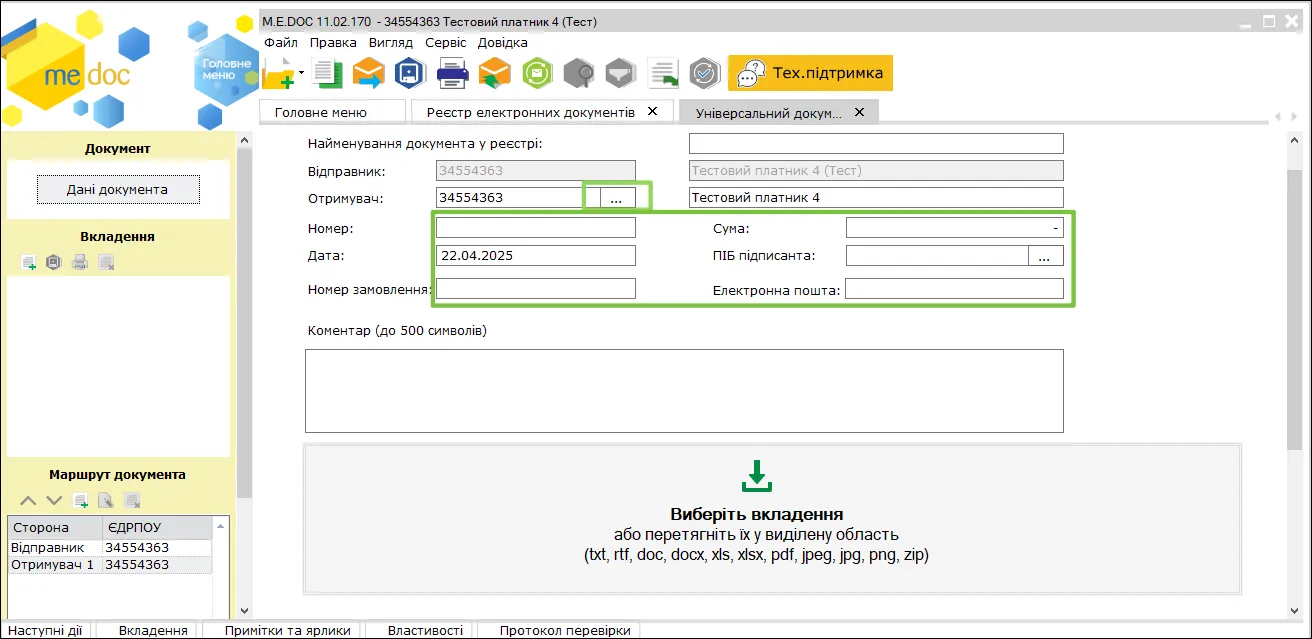Viewport: 1312px width, 639px height.
Task: Click the hexagon Головне меню logo button
Action: point(227,70)
